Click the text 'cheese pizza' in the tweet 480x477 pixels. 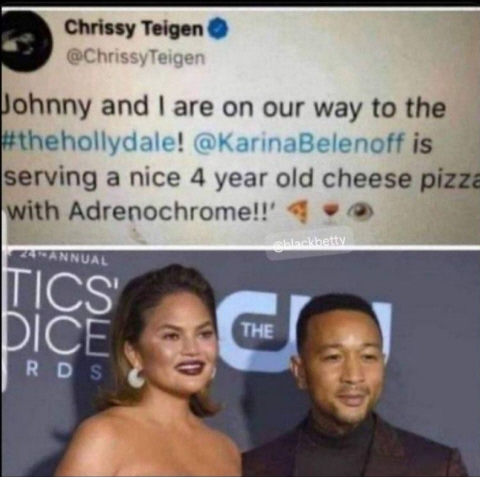(401, 179)
